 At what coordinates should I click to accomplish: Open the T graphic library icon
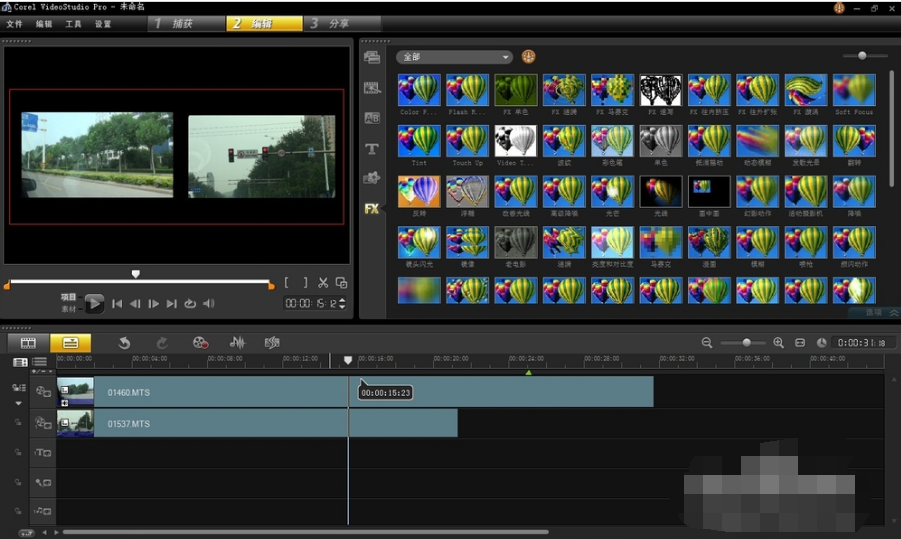(x=372, y=149)
